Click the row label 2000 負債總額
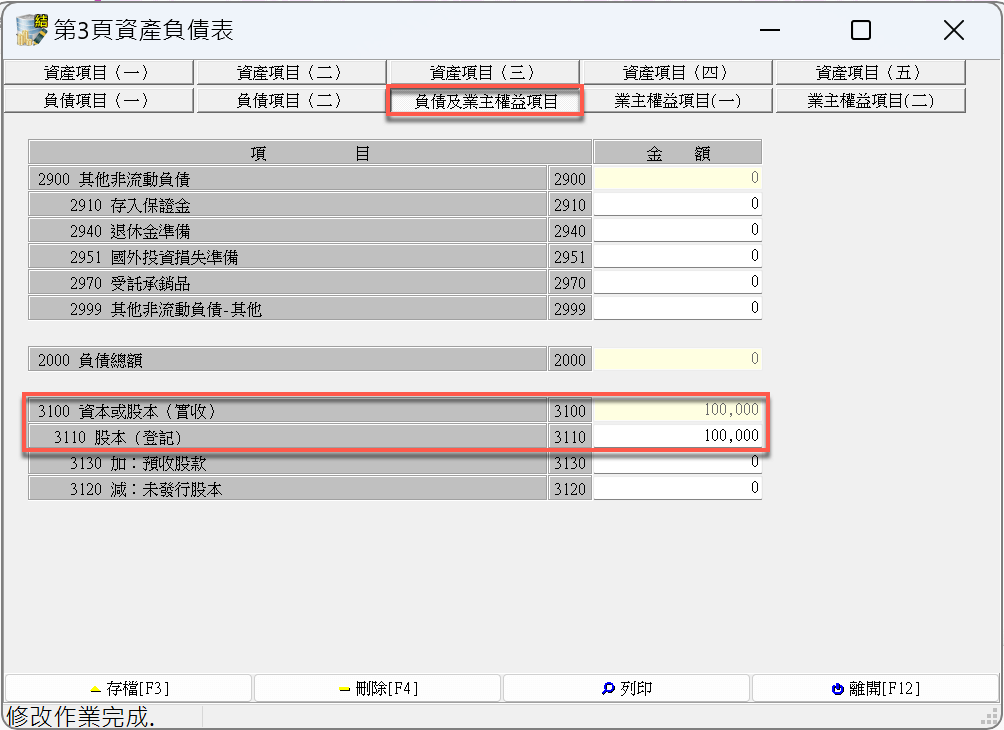The height and width of the screenshot is (730, 1004). (x=287, y=360)
